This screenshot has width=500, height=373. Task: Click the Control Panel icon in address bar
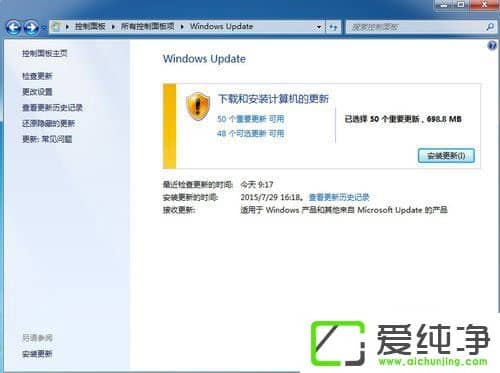point(56,27)
